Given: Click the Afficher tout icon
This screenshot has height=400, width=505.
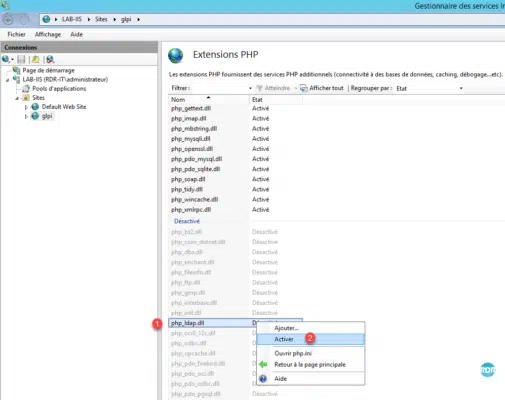Looking at the screenshot, I should [304, 88].
